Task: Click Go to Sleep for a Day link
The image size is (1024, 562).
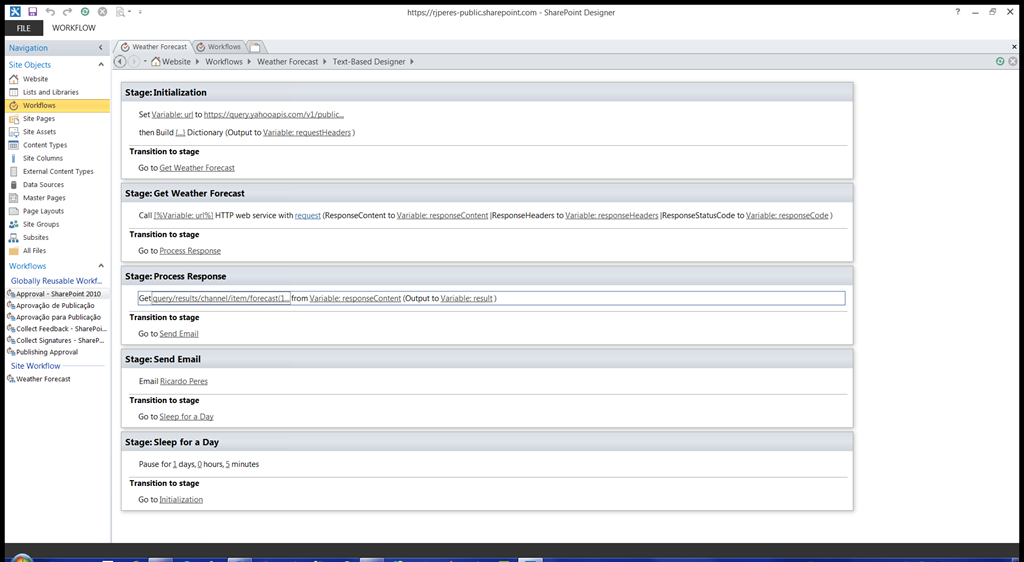Action: click(187, 416)
